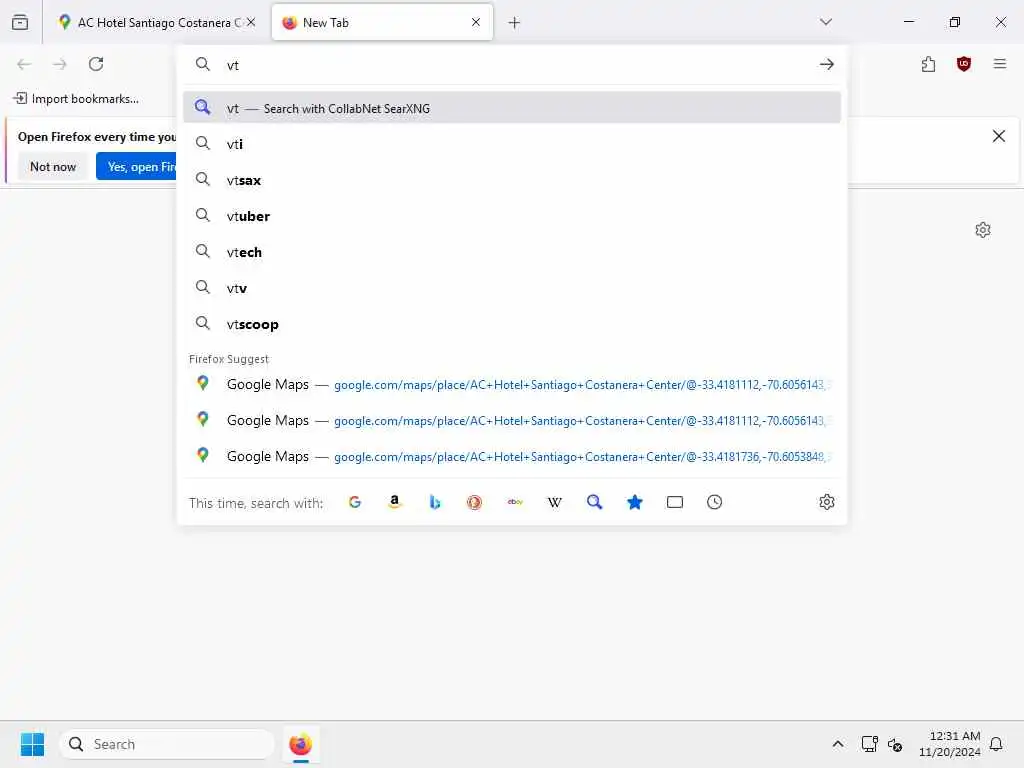Open Firefox View recent browsing icon
The width and height of the screenshot is (1024, 768).
(20, 22)
